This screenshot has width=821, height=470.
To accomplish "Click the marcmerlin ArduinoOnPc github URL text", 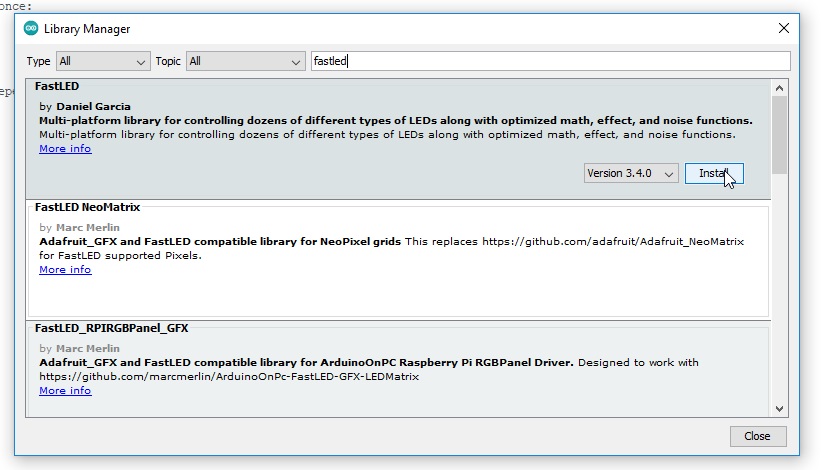I will coord(229,376).
